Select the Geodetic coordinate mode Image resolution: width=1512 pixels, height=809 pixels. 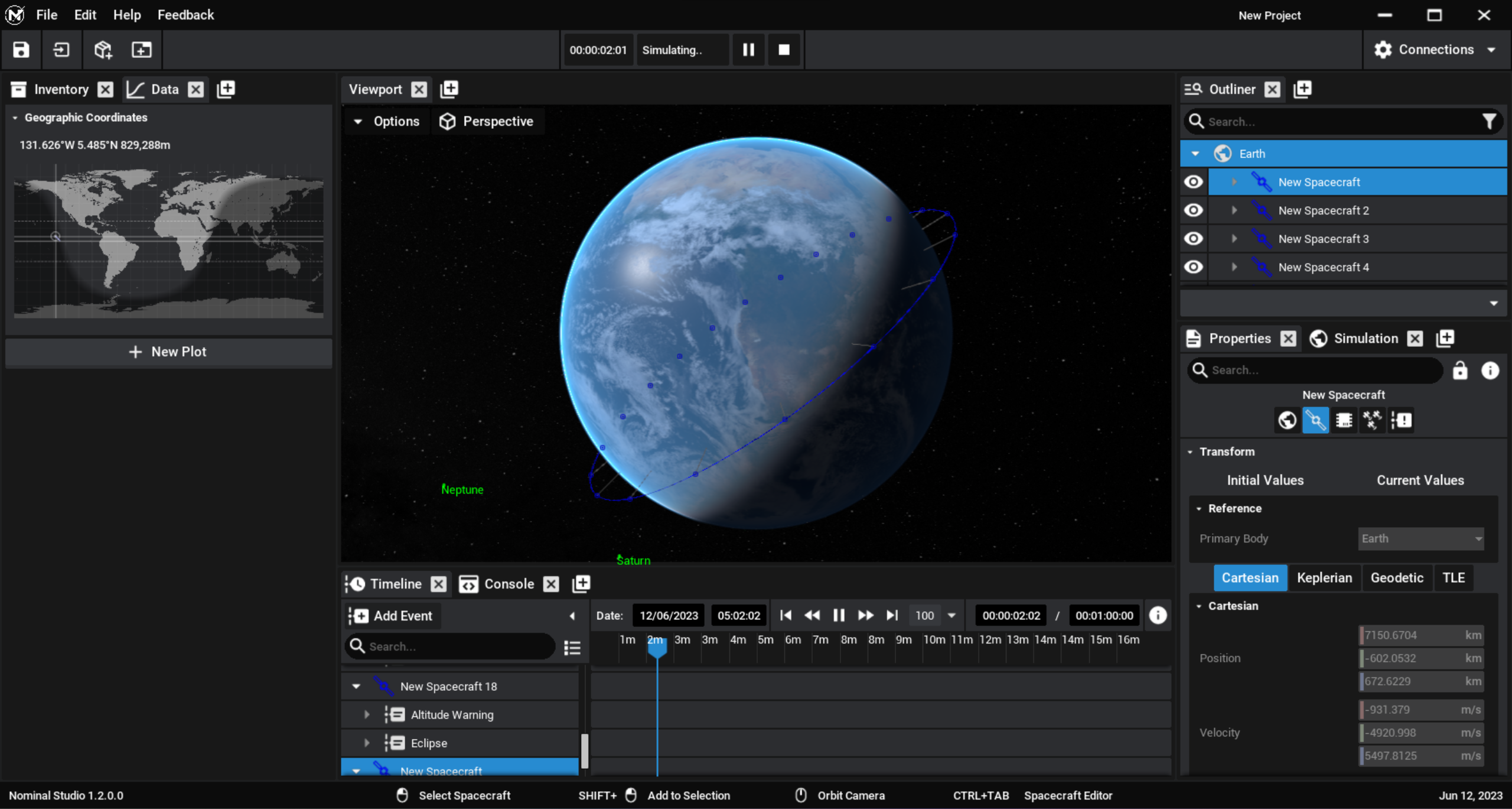1397,577
